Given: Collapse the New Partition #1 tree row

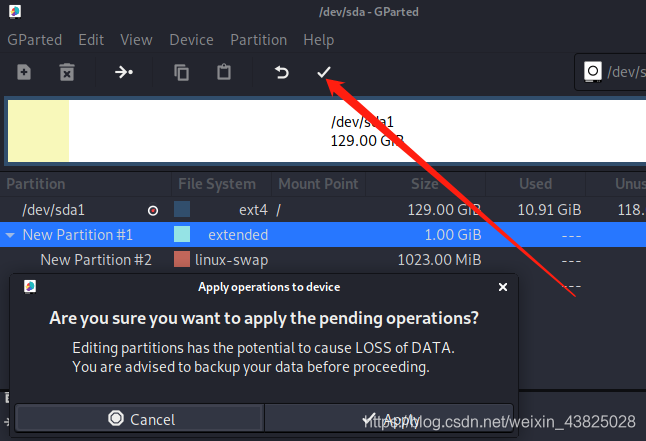Looking at the screenshot, I should [10, 235].
